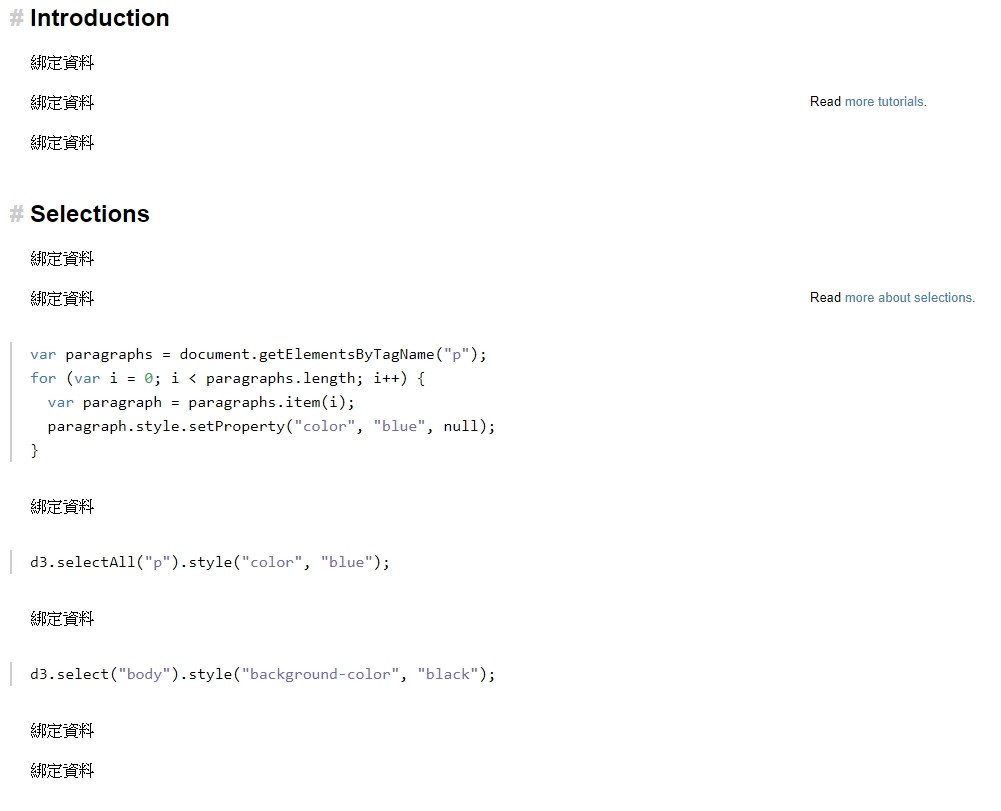The image size is (1001, 811).
Task: Open the "more tutorials" link
Action: (885, 102)
